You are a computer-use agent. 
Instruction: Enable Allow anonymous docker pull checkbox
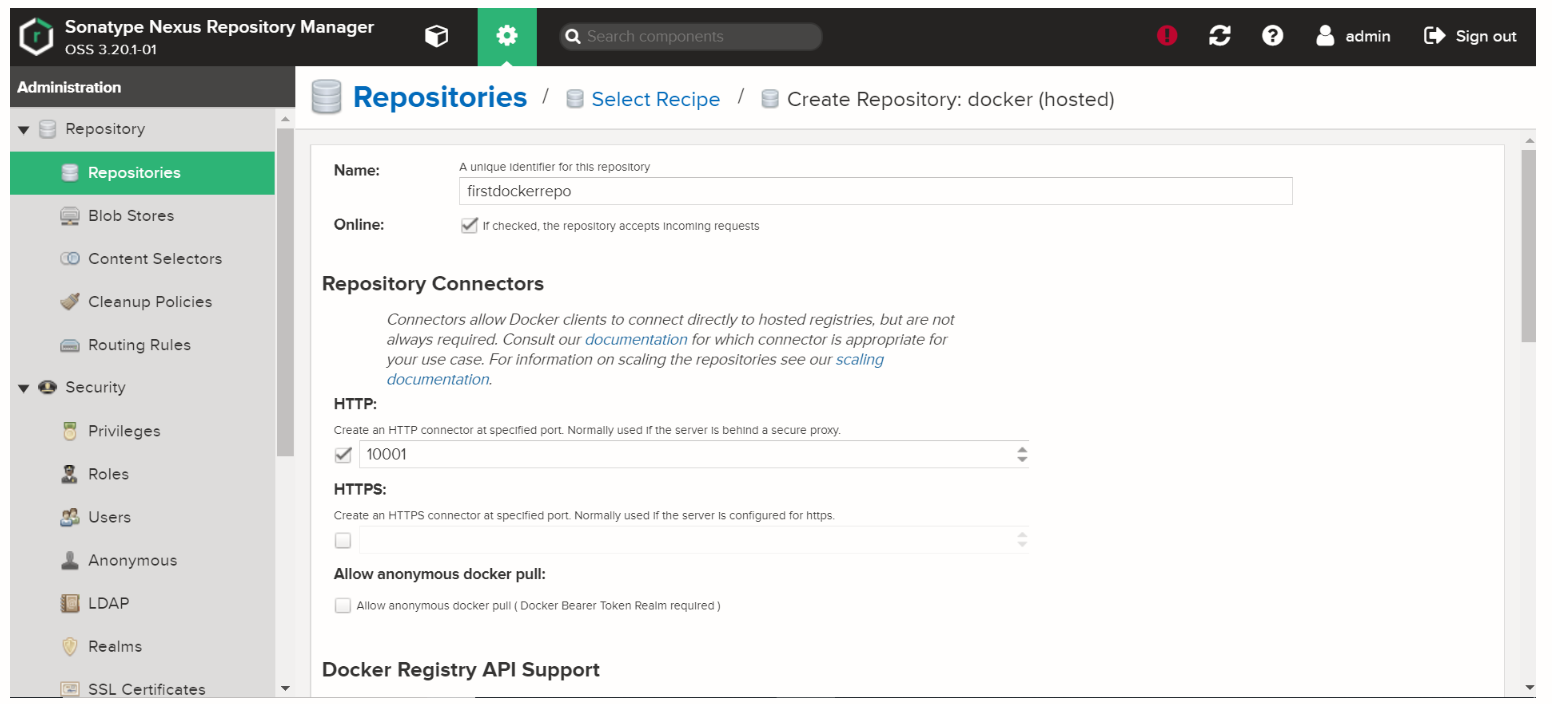coord(343,605)
